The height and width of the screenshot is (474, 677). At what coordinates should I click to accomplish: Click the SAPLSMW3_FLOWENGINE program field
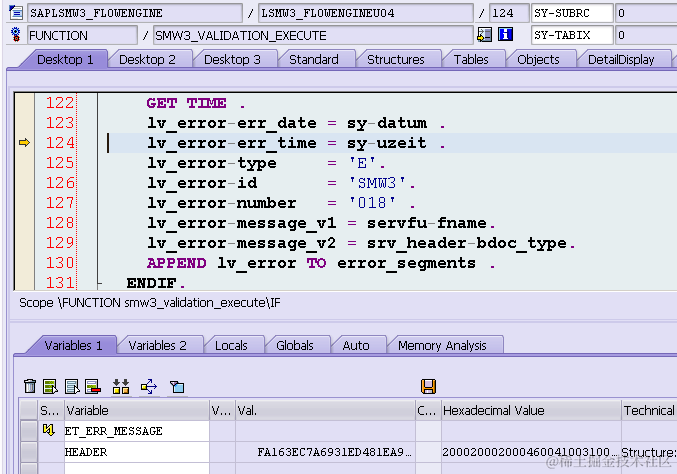[x=134, y=13]
